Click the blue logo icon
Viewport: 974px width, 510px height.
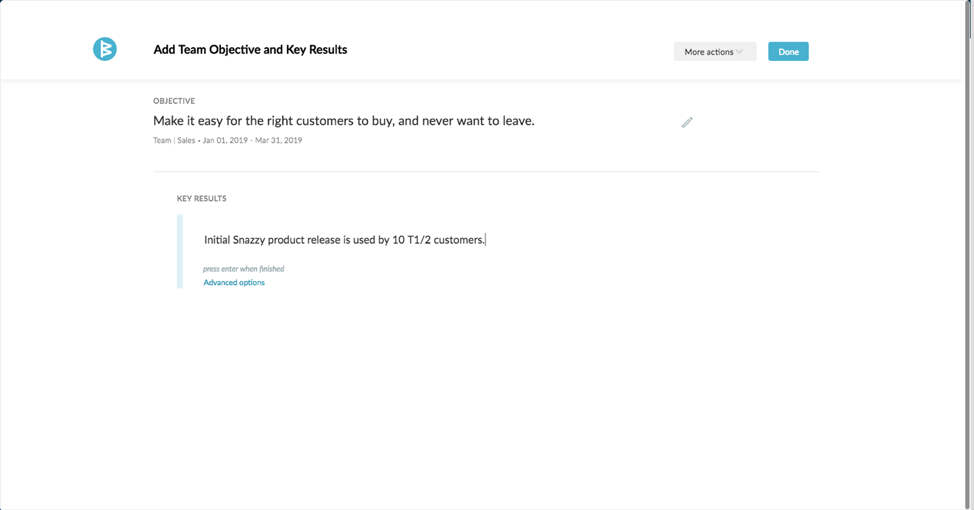(x=105, y=49)
